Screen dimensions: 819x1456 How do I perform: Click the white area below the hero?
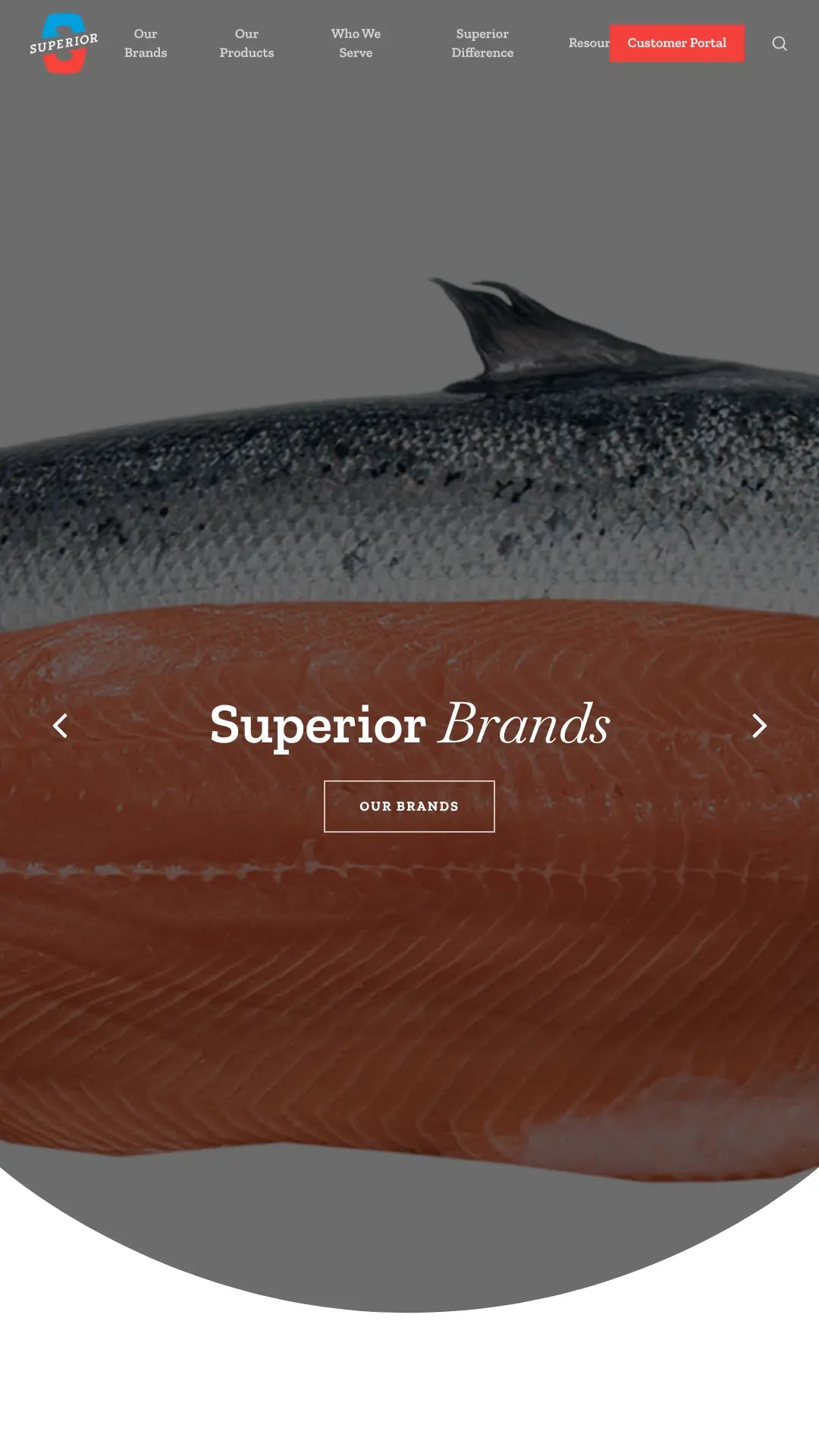click(x=409, y=1388)
